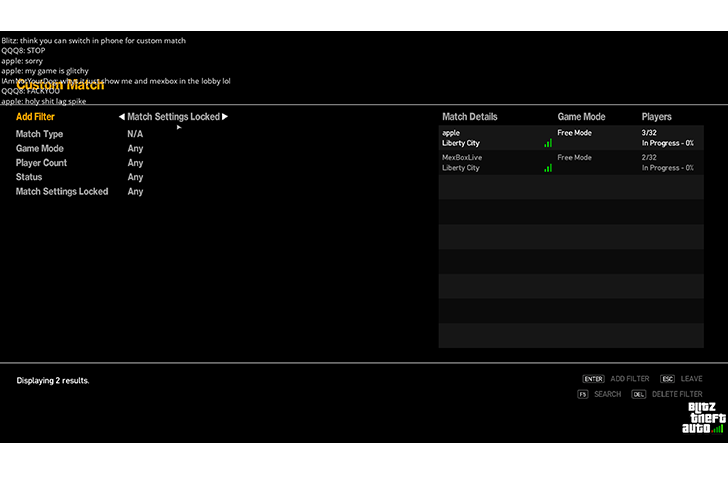
Task: Select the Game Mode filter row
Action: 79,149
